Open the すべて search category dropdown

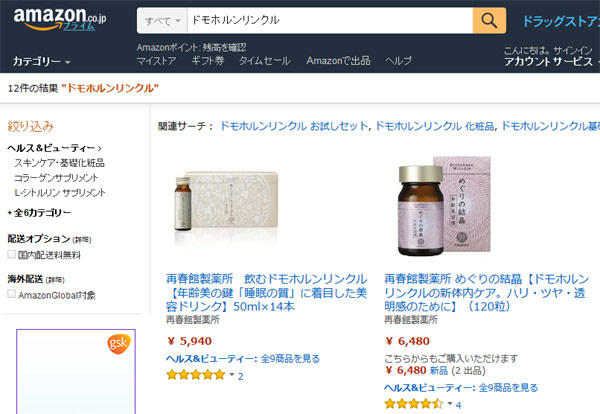[x=162, y=21]
